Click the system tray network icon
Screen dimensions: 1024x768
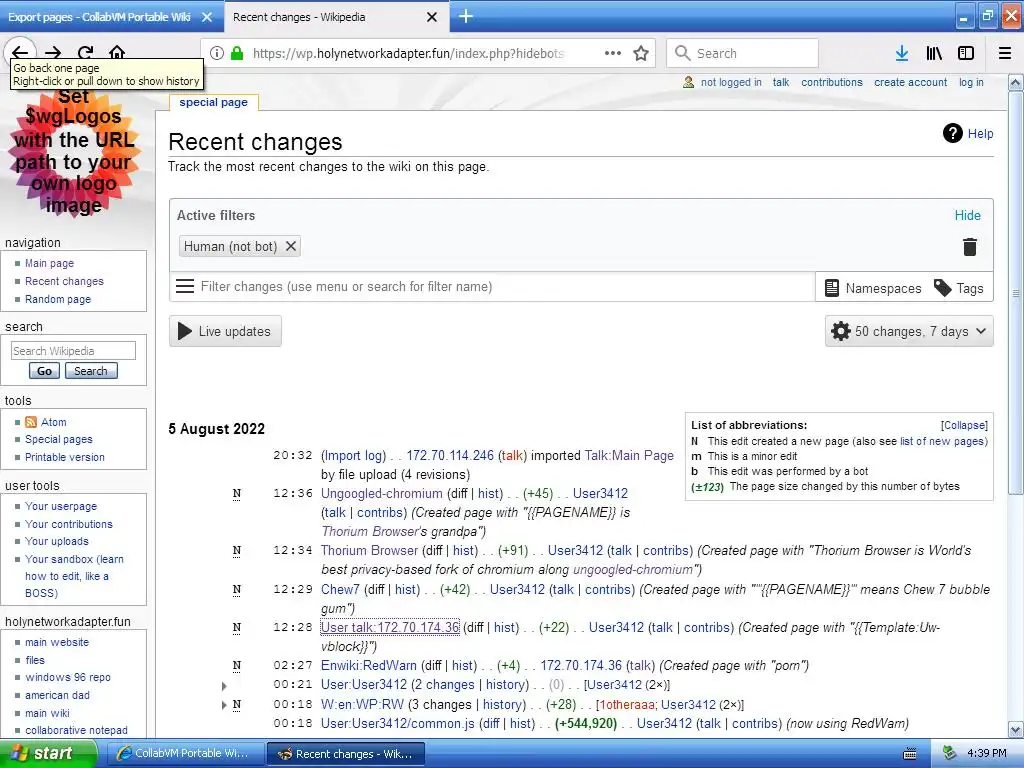950,754
